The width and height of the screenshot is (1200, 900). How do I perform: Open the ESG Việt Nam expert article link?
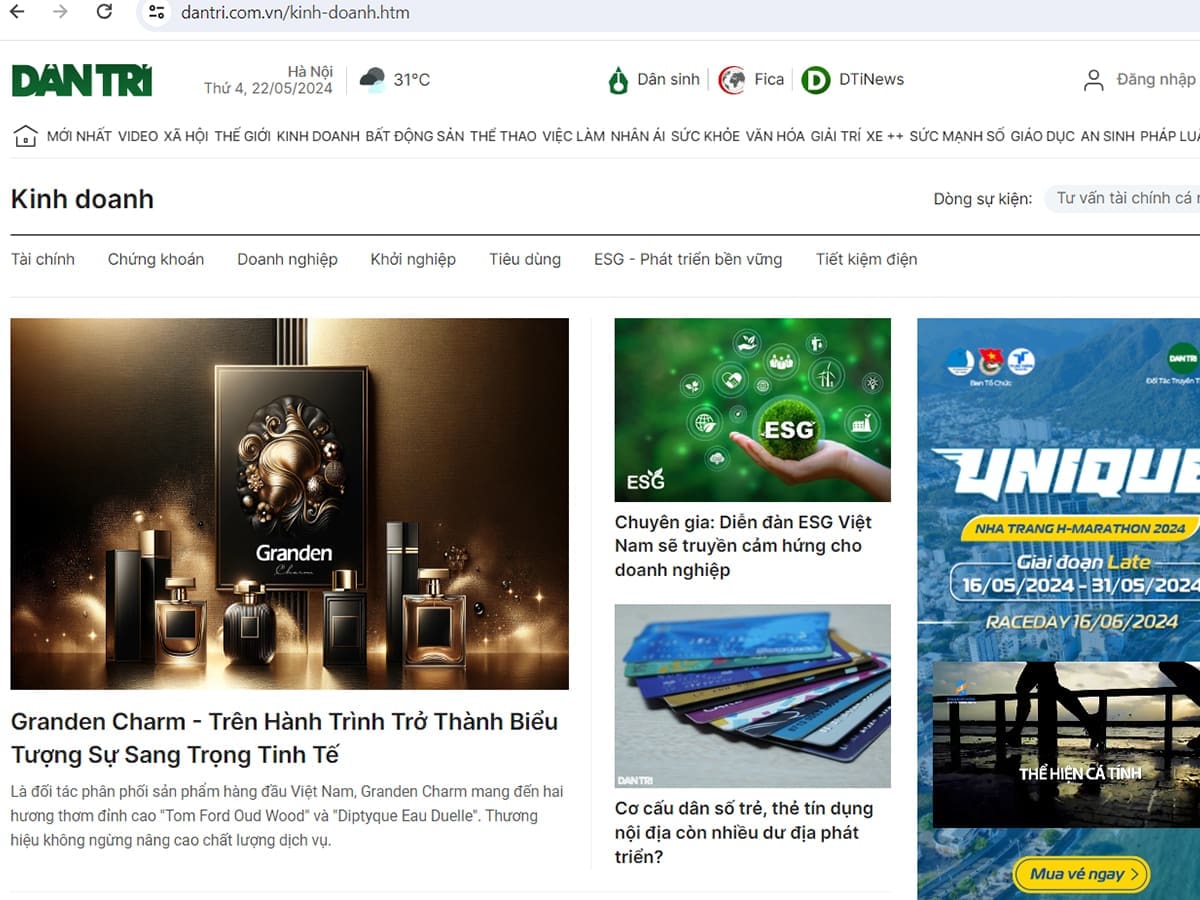tap(743, 546)
